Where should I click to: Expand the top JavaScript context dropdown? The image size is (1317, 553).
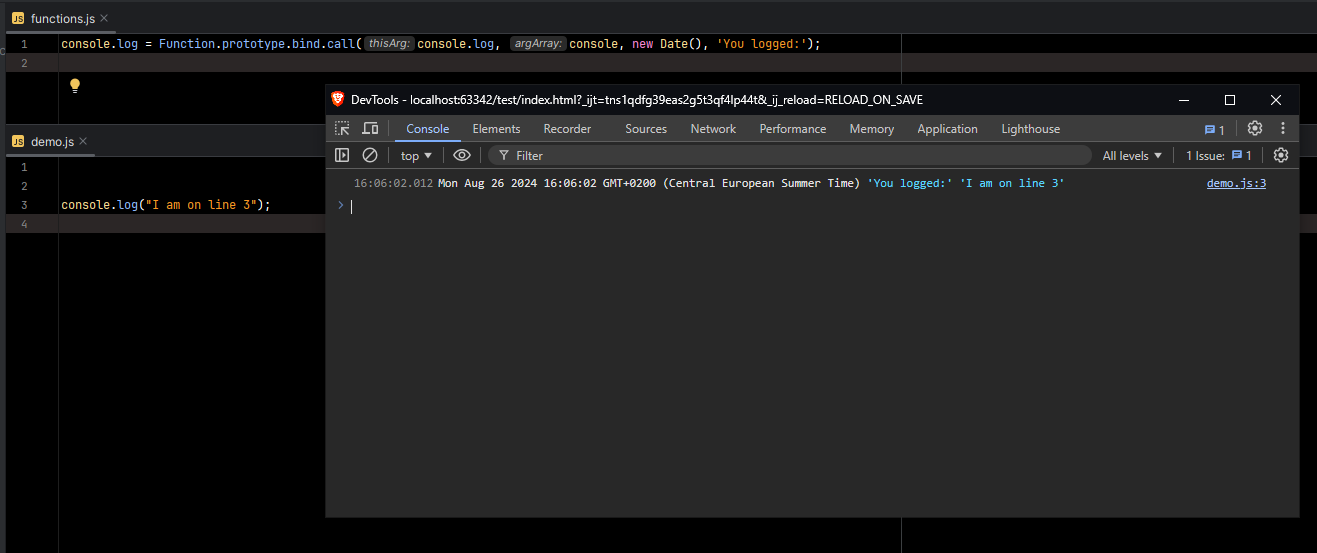pyautogui.click(x=416, y=156)
